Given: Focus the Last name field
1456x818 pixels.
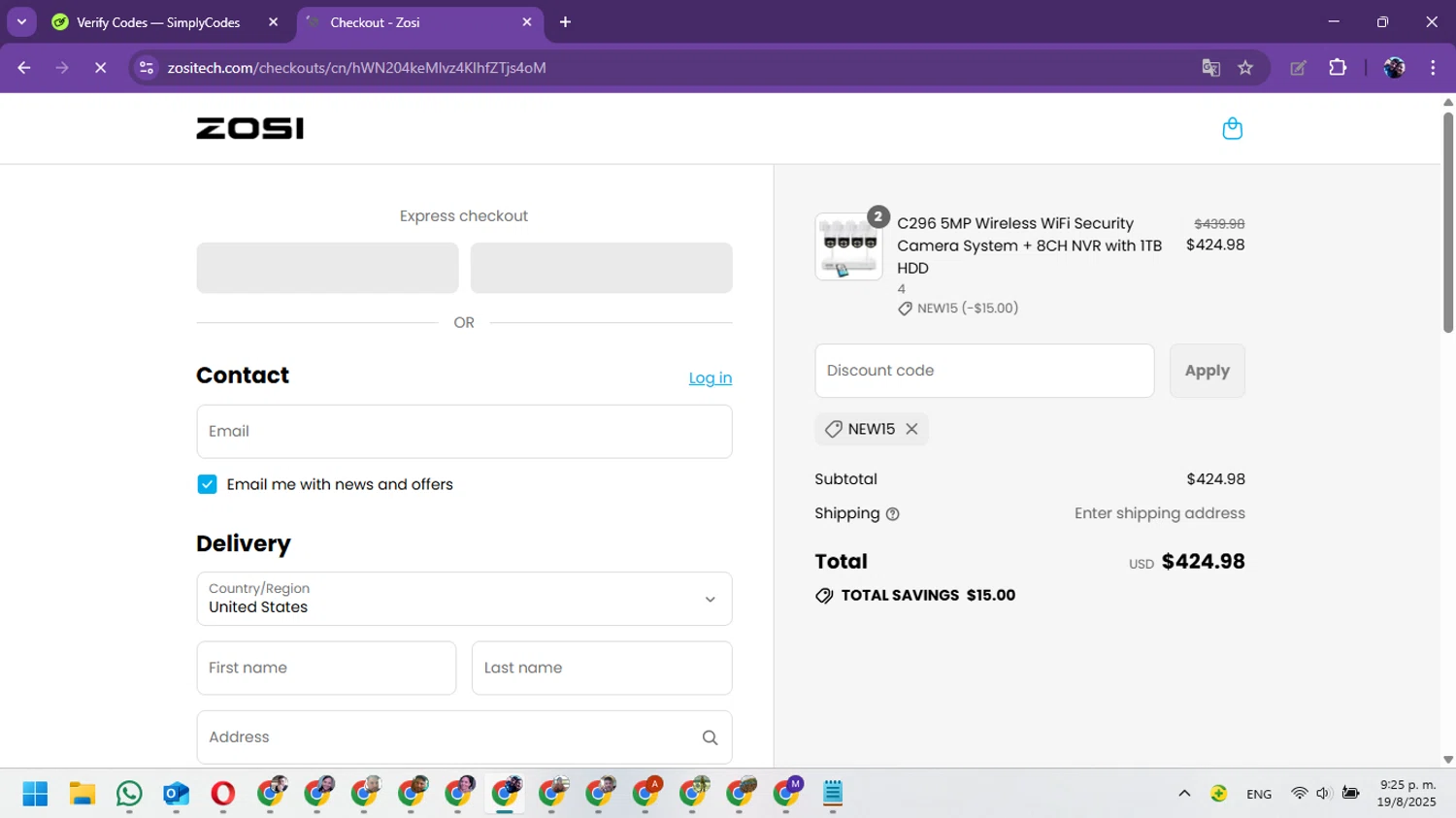Looking at the screenshot, I should [x=602, y=668].
